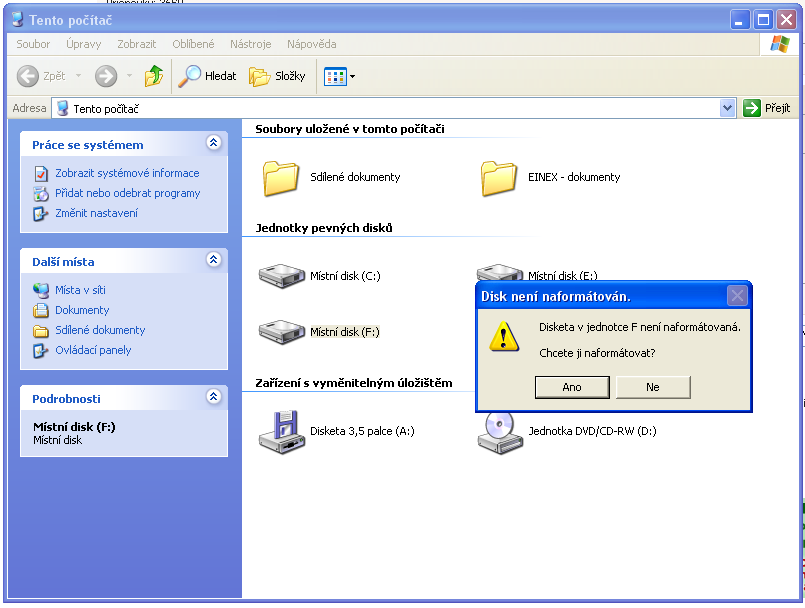
Task: Collapse the Další místa panel
Action: tap(213, 260)
